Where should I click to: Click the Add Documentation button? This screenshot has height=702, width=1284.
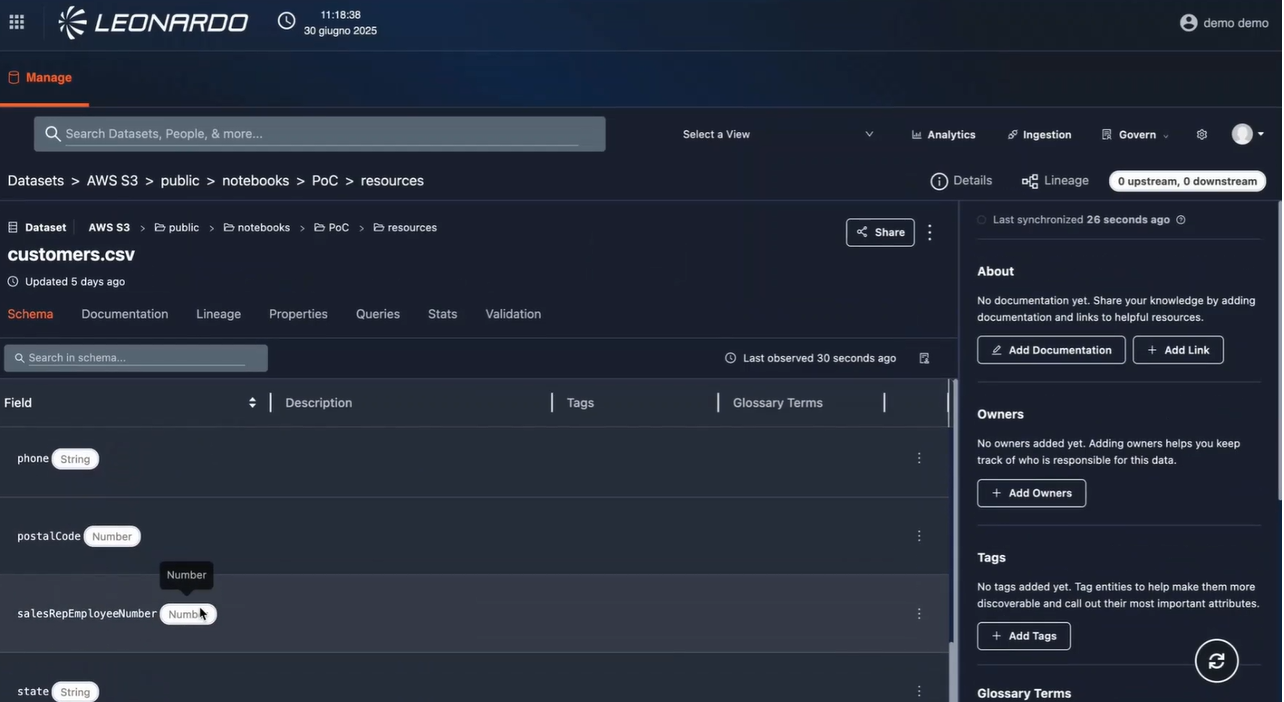(1051, 350)
